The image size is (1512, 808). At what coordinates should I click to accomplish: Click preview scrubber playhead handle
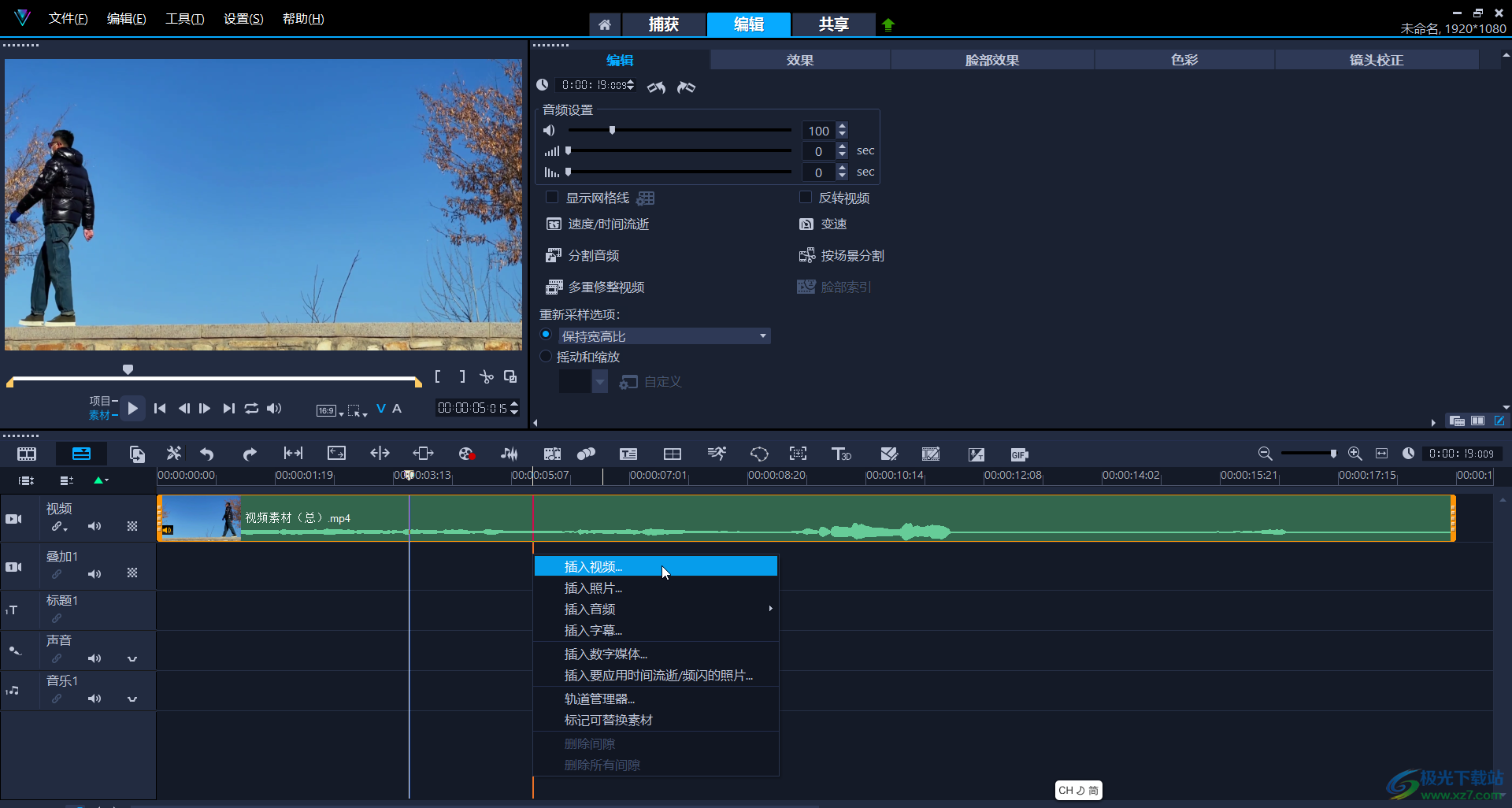click(x=128, y=369)
